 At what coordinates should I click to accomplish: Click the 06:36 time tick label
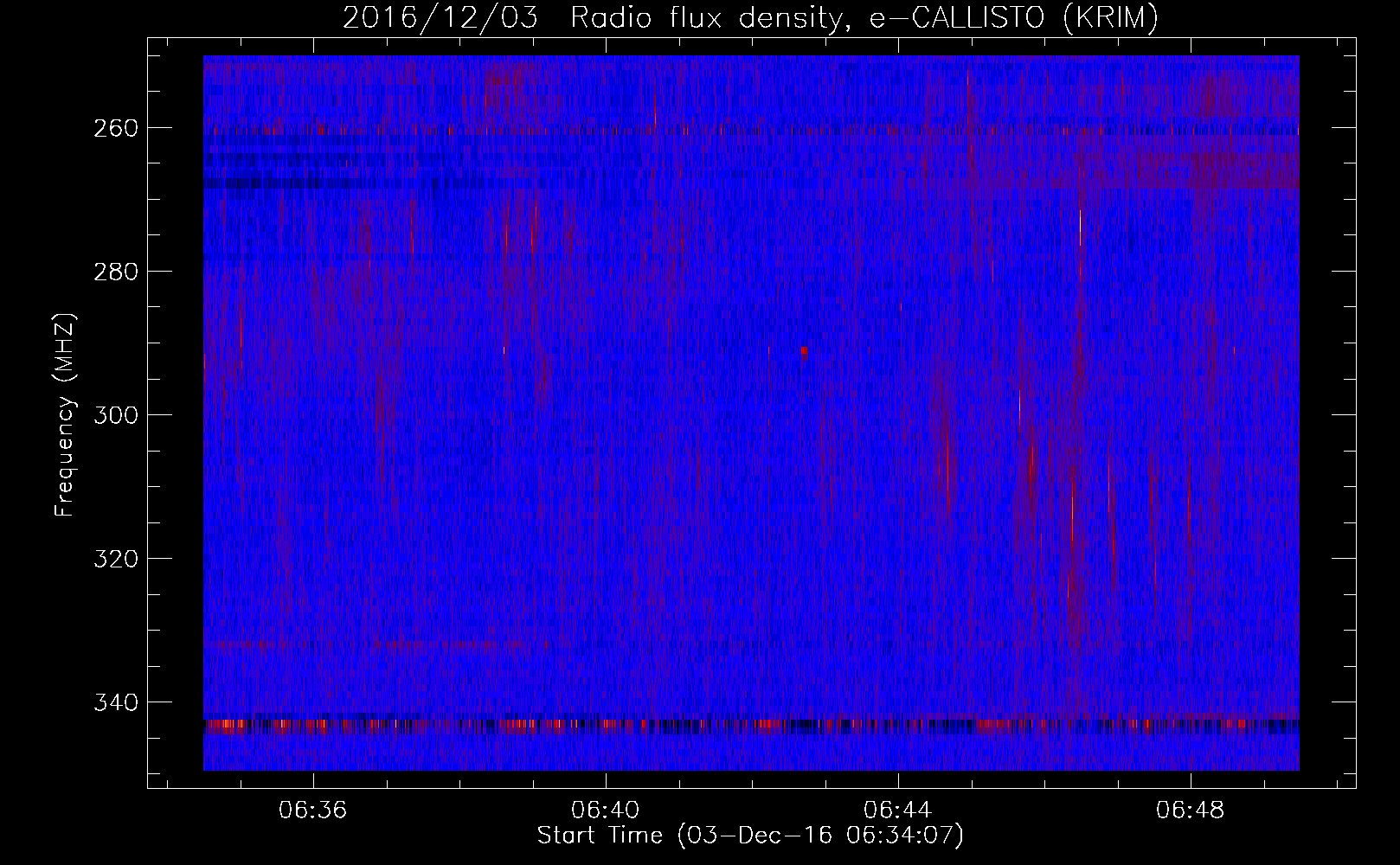coord(313,811)
